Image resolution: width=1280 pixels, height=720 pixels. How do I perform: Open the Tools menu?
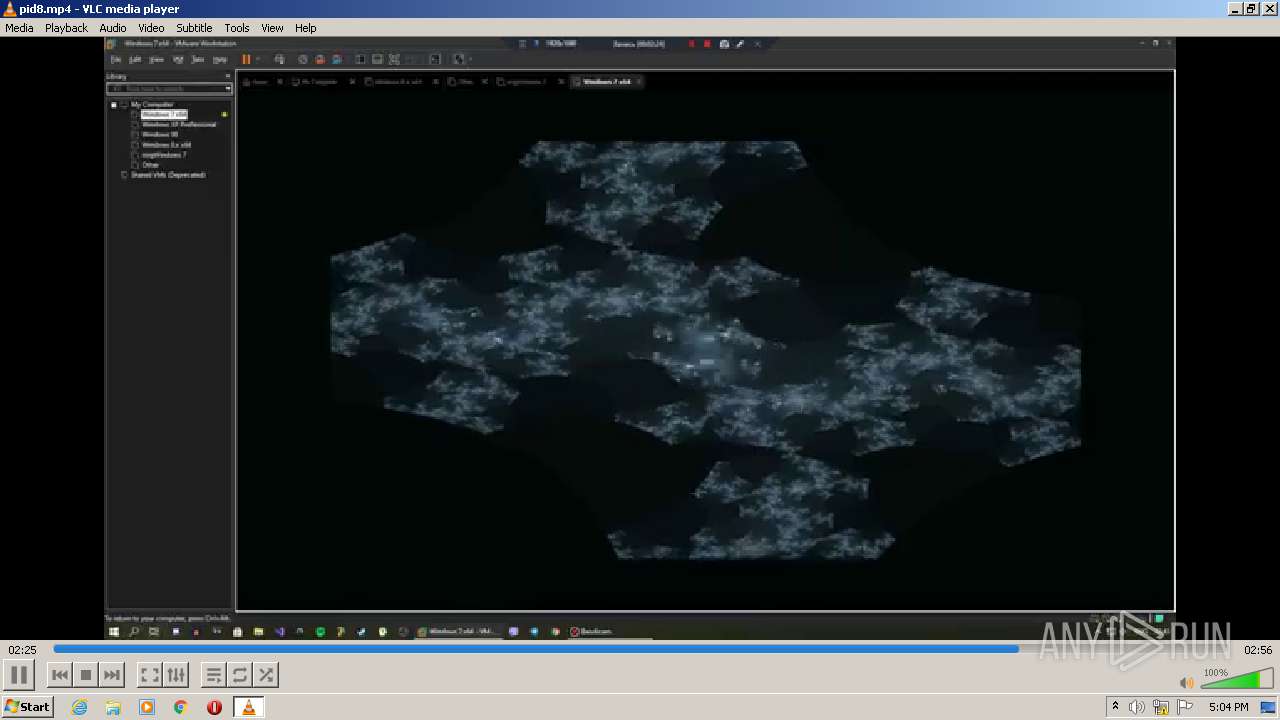pos(237,28)
